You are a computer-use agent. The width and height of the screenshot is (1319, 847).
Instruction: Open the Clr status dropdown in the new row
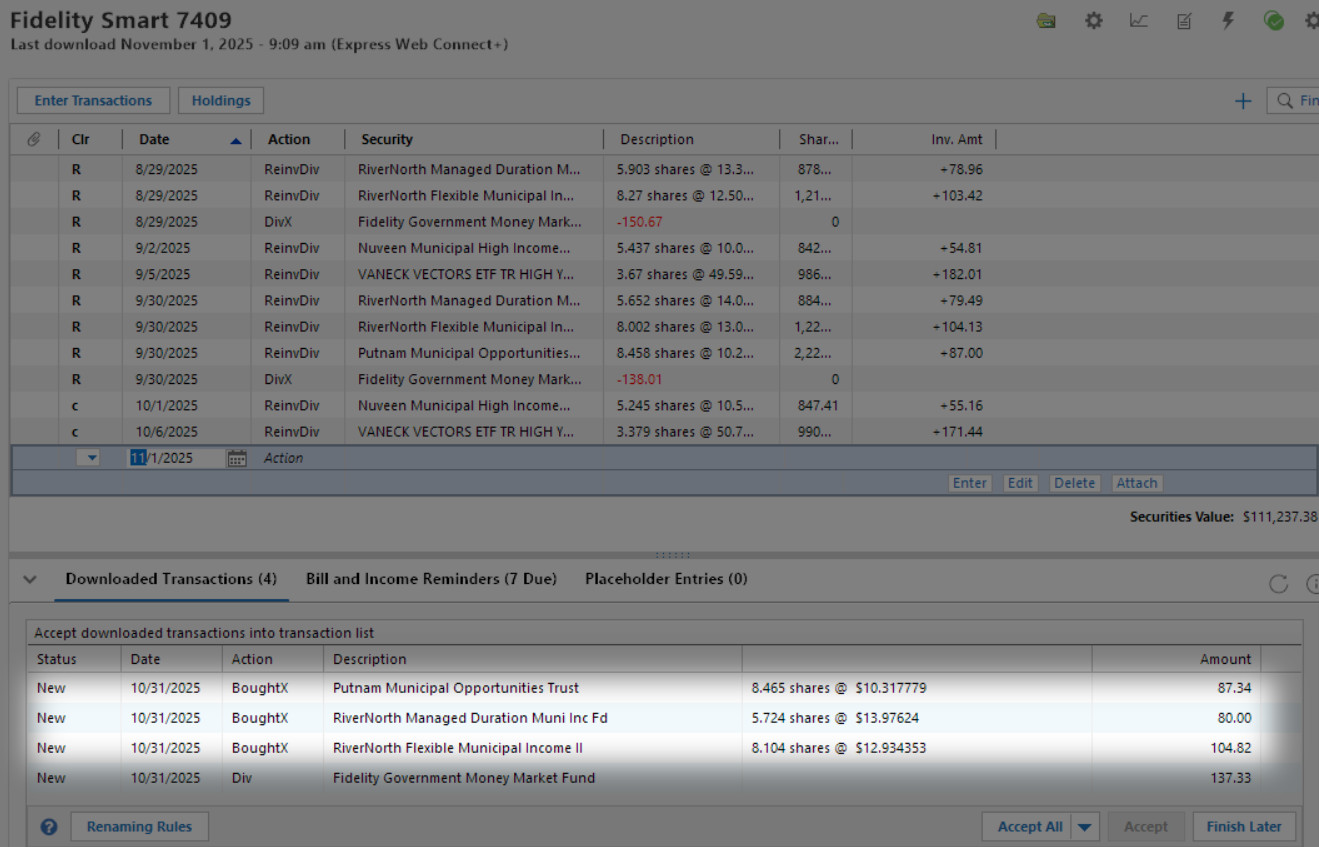[x=90, y=458]
